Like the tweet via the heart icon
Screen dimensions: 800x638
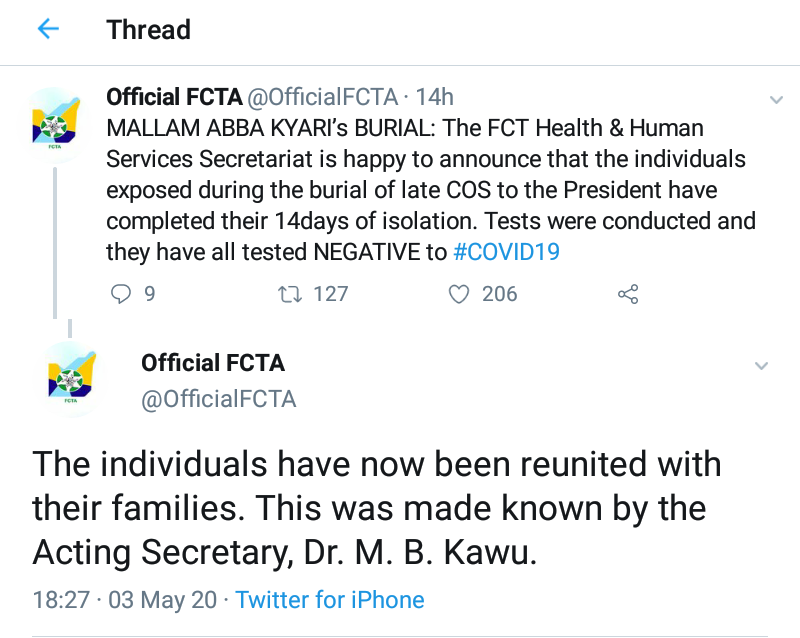pyautogui.click(x=459, y=294)
